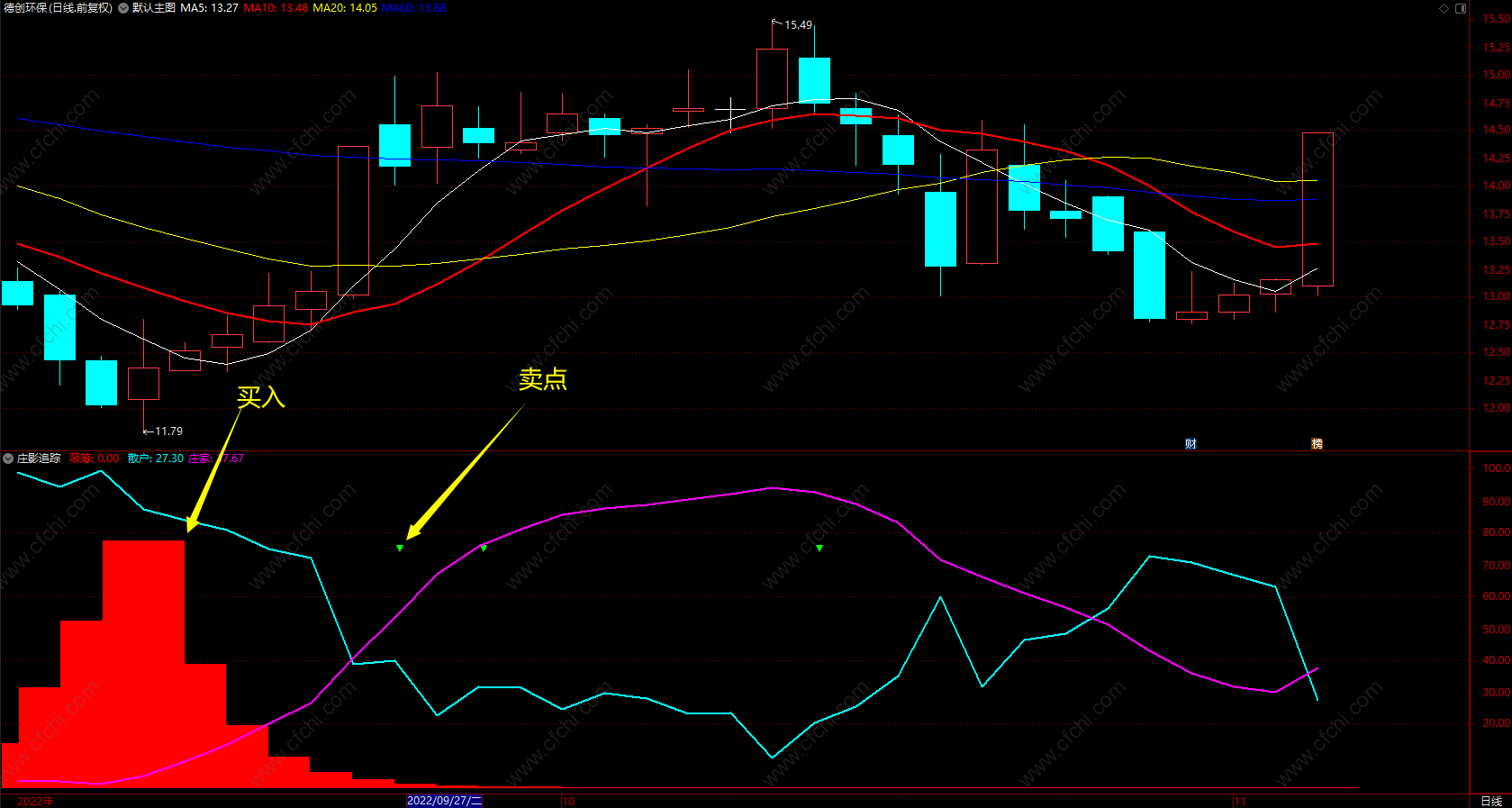Click the MA20: 14.05 value label
1512x808 pixels.
coord(345,8)
